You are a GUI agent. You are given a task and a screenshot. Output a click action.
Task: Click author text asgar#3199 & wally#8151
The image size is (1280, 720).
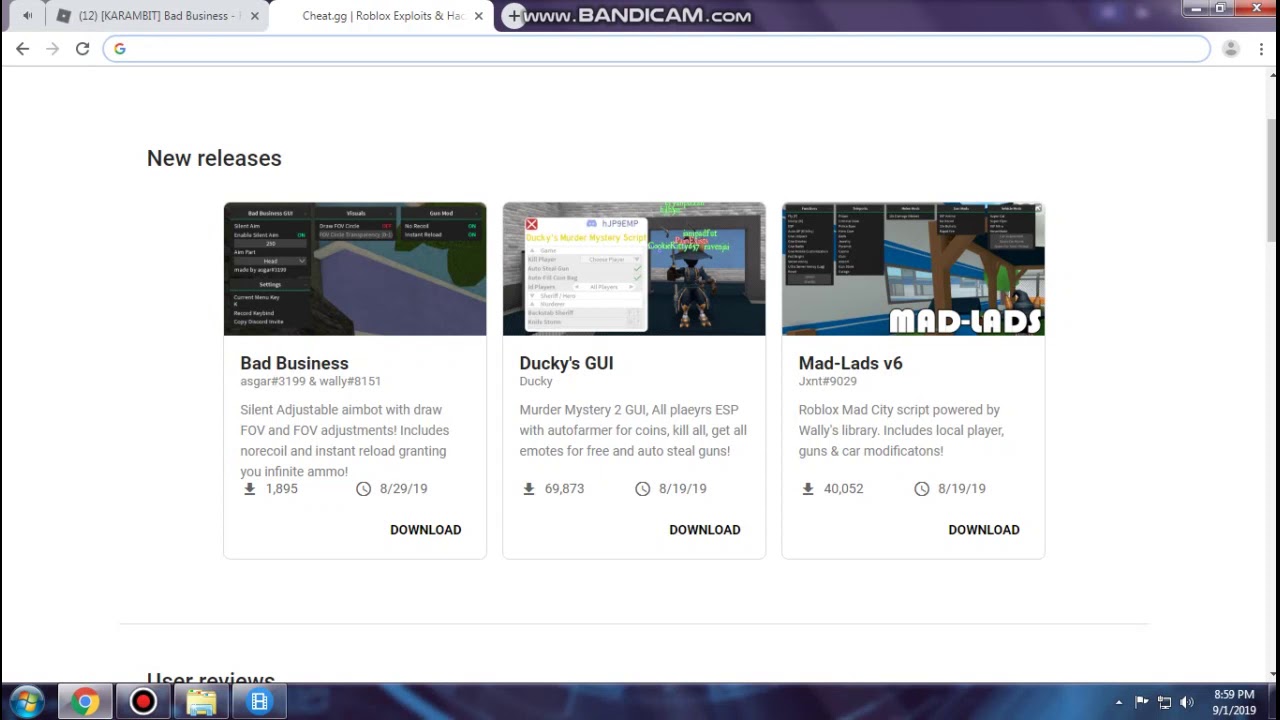pos(310,381)
